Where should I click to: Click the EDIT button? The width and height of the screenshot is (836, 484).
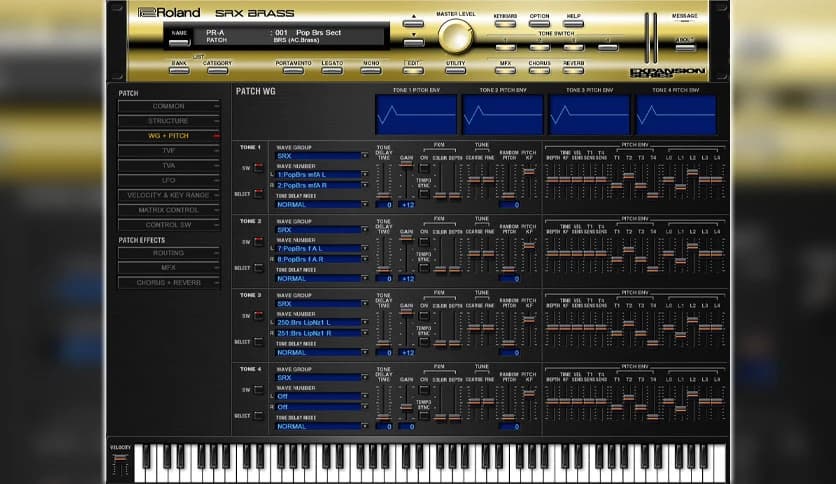[413, 70]
